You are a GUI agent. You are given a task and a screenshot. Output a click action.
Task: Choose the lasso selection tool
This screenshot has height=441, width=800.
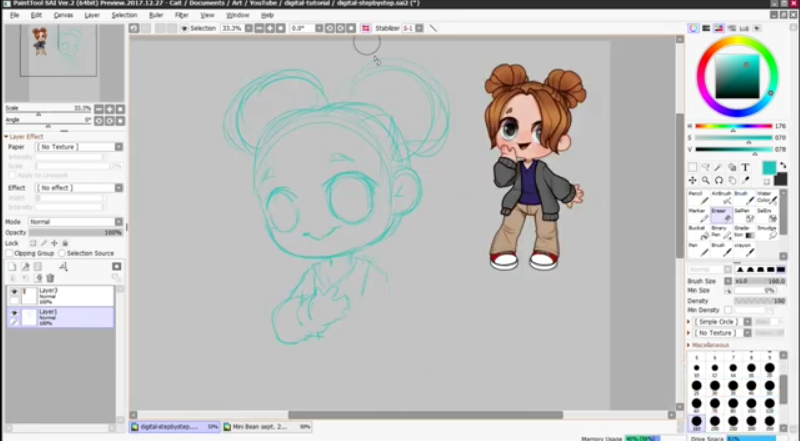pyautogui.click(x=706, y=167)
